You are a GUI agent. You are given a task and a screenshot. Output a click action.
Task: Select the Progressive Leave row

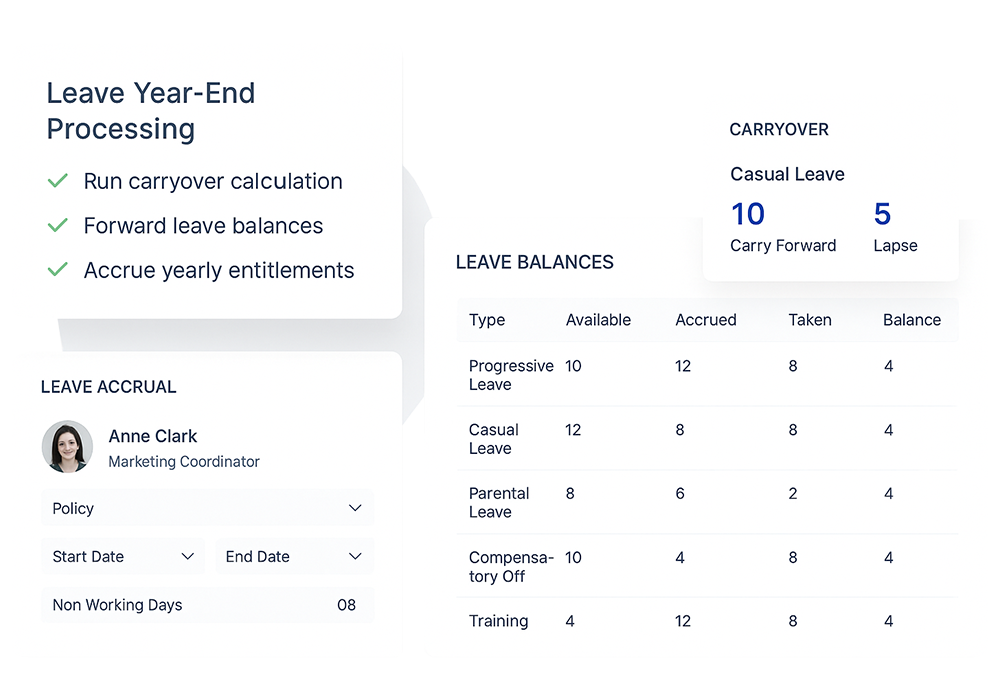click(x=510, y=375)
